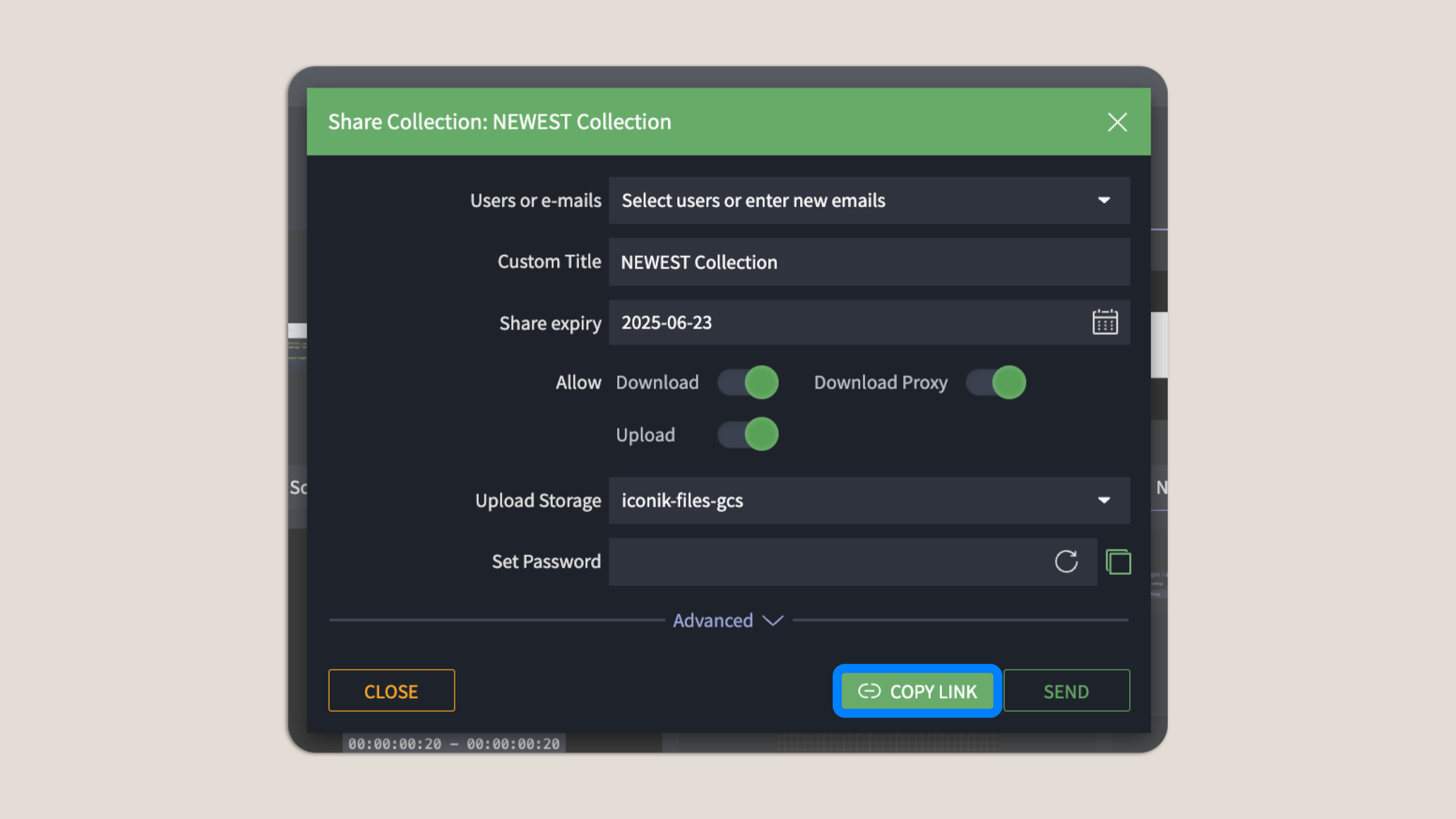
Task: Regenerate the password with the refresh icon
Action: pos(1066,562)
